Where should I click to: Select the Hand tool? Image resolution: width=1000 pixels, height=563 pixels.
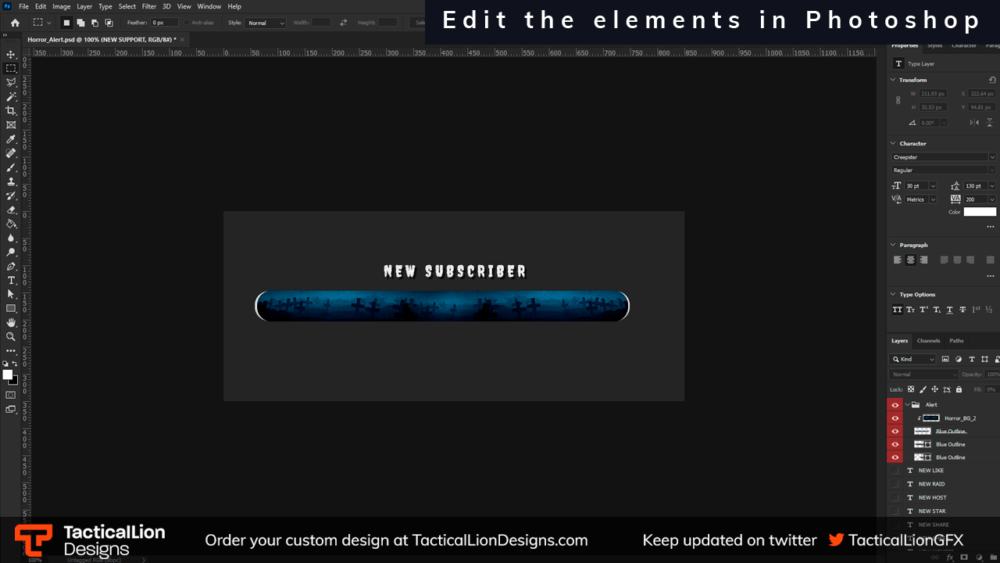click(11, 322)
